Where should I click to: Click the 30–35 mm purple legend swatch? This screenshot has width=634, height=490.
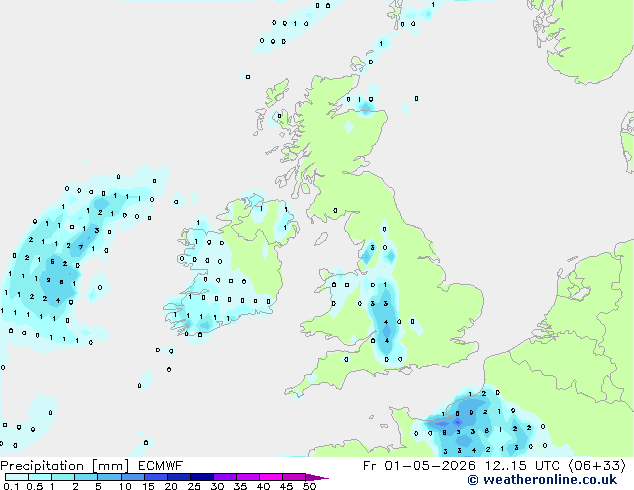[225, 477]
